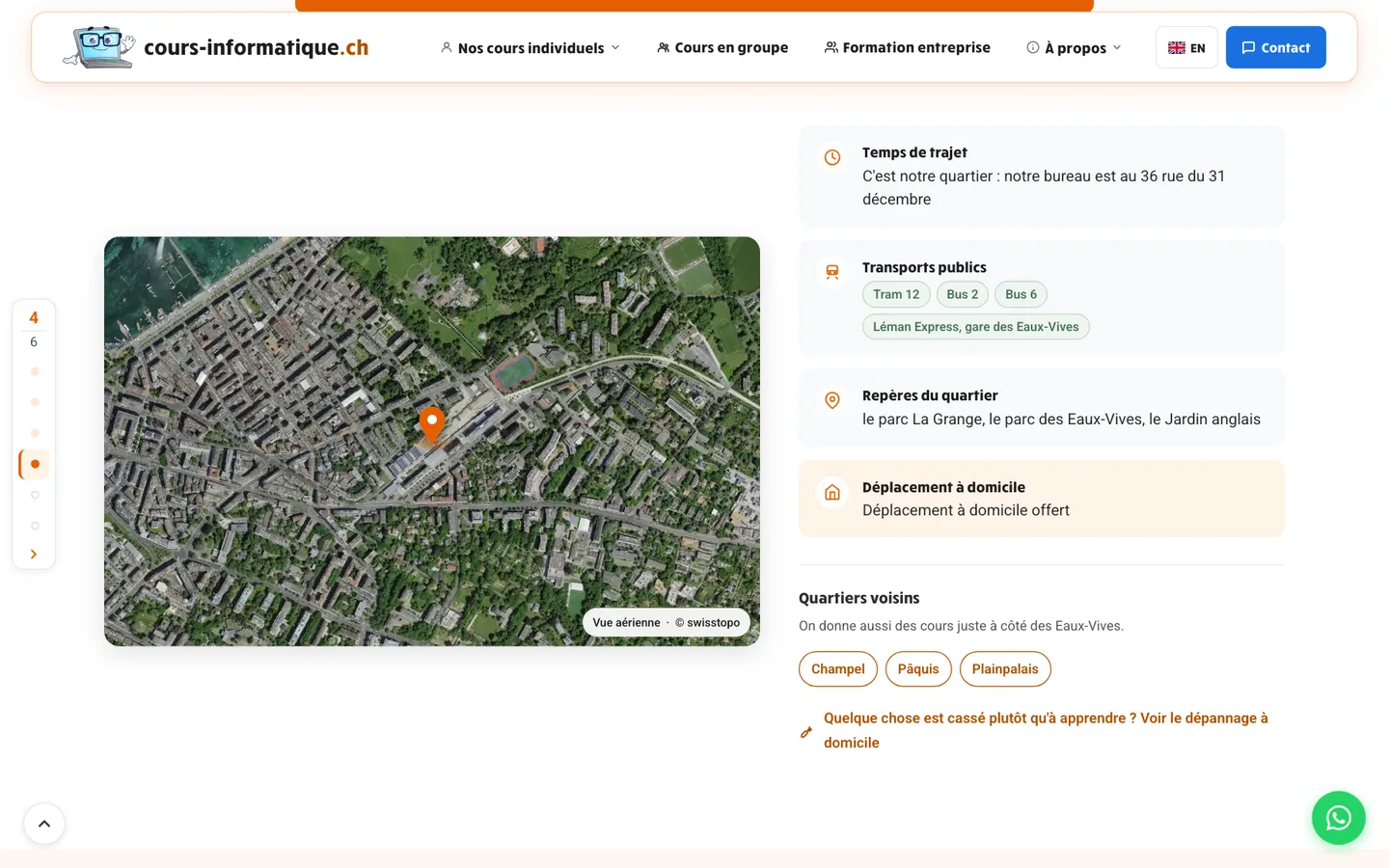Jump to the second section dot in the side navigator
This screenshot has height=868, width=1389.
pyautogui.click(x=35, y=402)
